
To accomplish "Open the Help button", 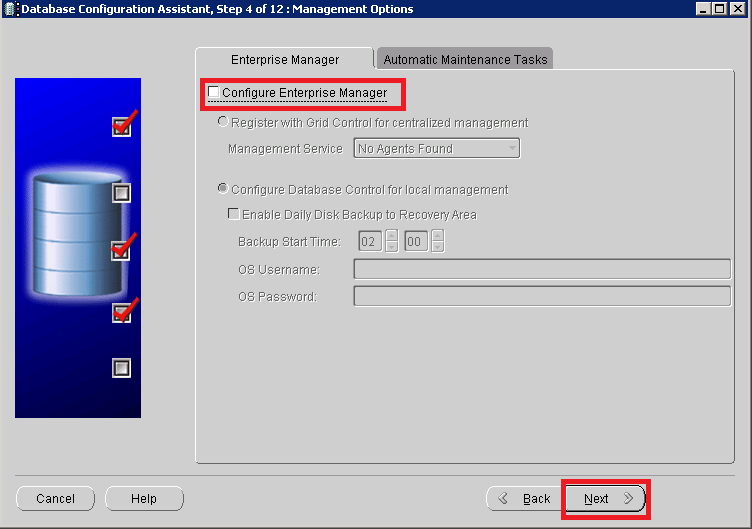I will point(144,498).
